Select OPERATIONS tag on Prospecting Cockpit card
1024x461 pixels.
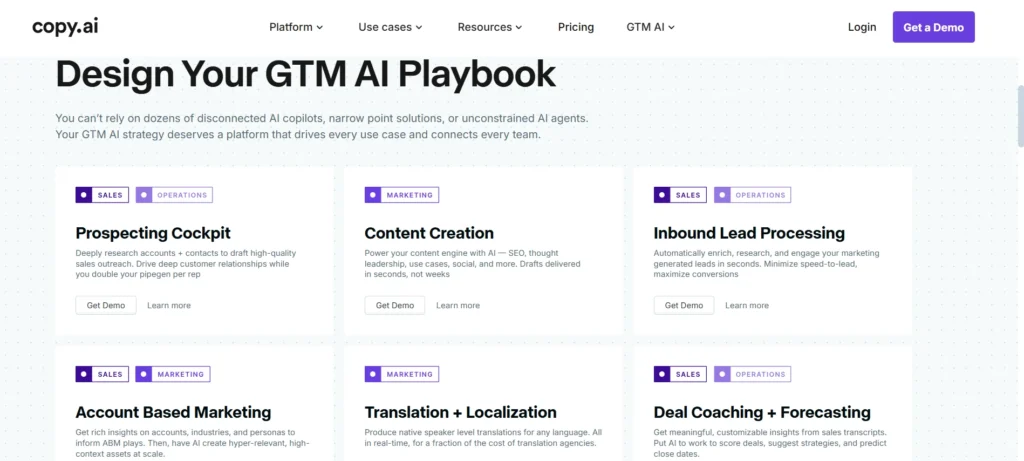point(174,195)
